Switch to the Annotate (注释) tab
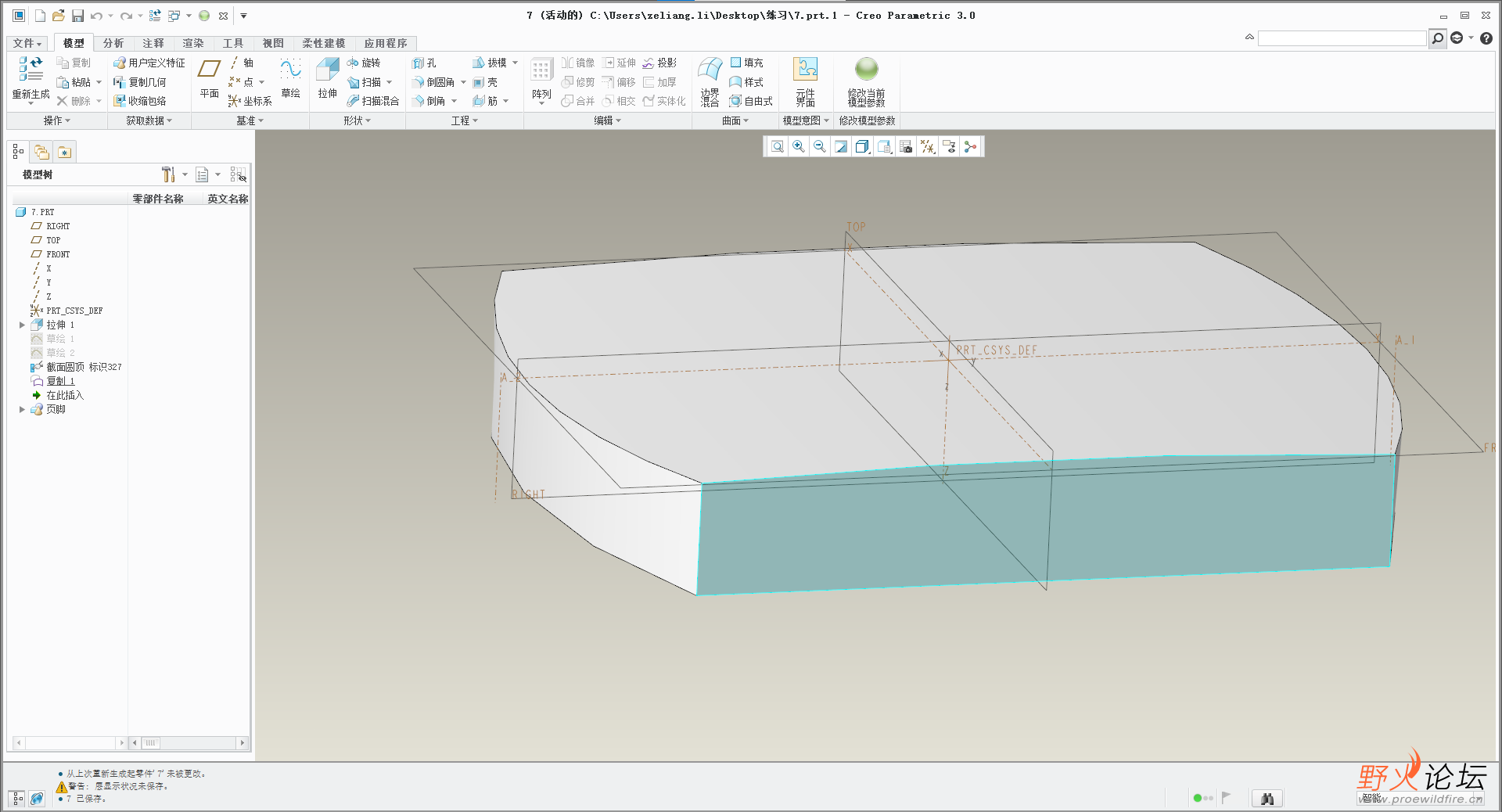This screenshot has height=812, width=1502. (153, 43)
